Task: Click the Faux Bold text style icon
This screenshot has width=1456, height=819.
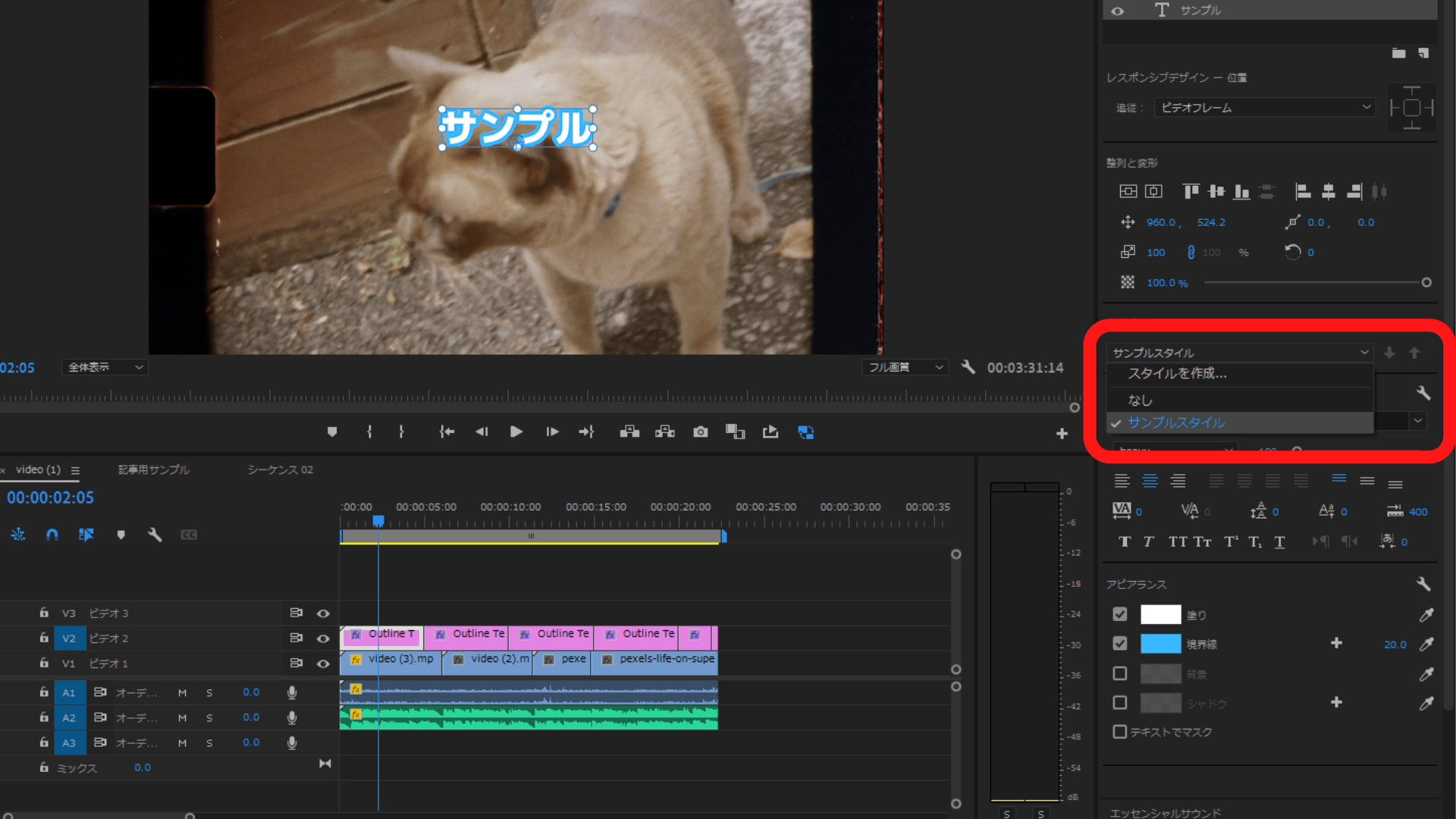Action: pos(1125,541)
